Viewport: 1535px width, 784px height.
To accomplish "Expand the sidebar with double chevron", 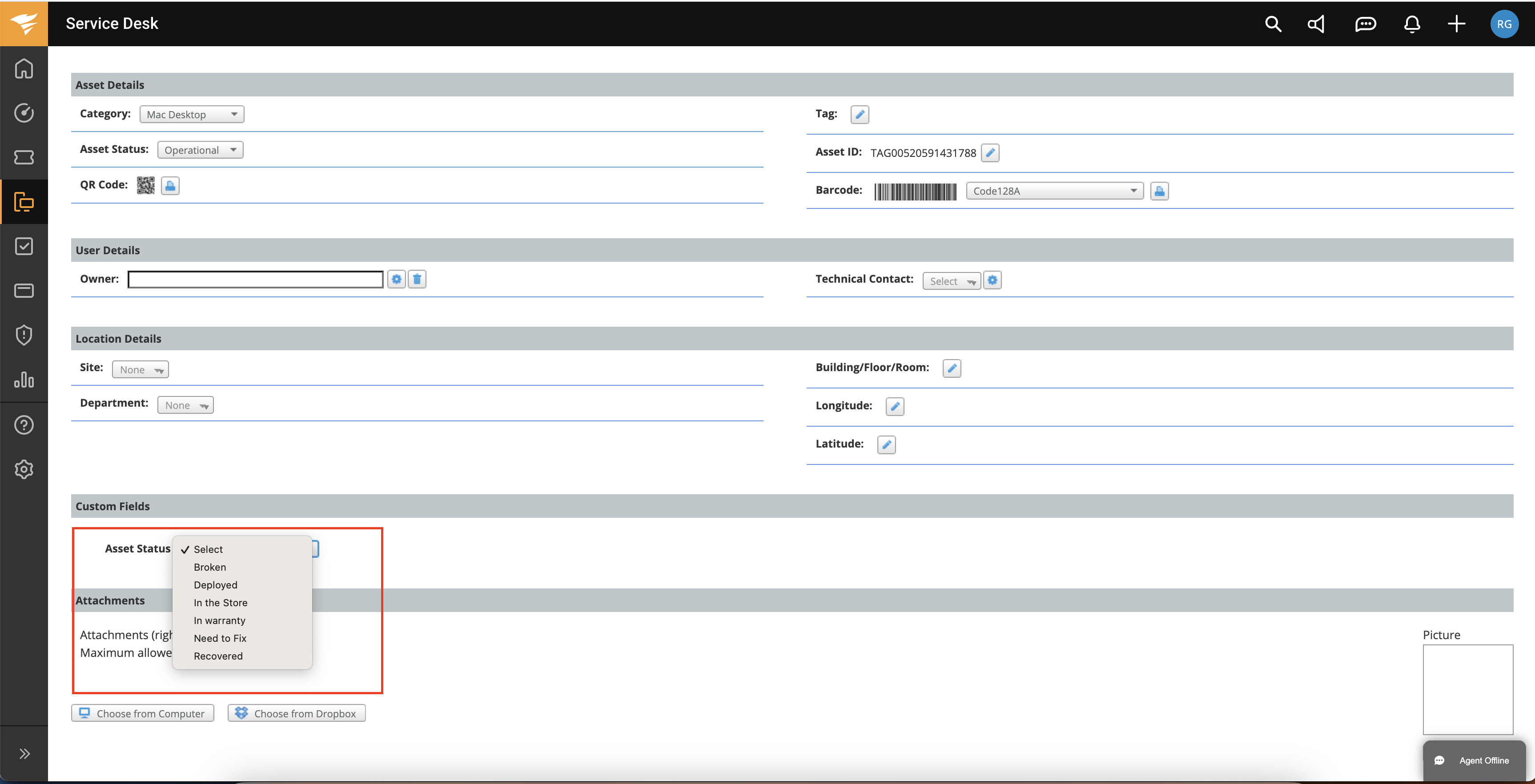I will 24,754.
